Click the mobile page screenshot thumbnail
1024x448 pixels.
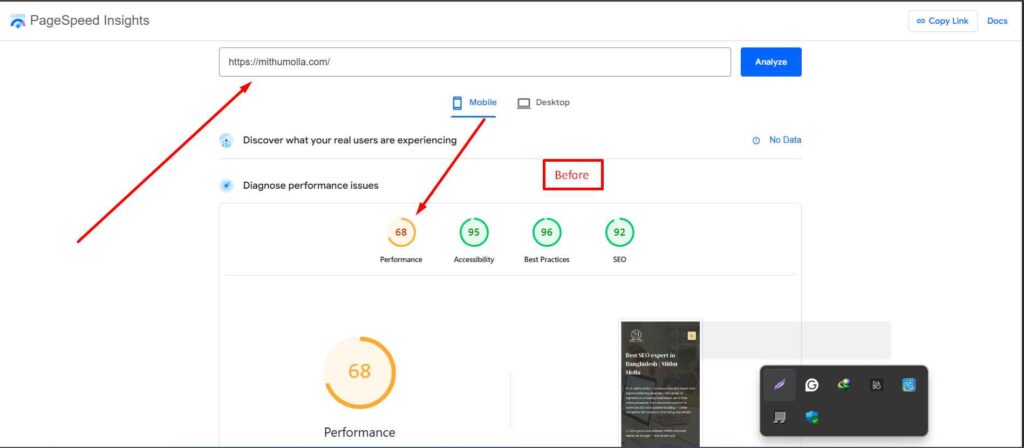click(660, 383)
